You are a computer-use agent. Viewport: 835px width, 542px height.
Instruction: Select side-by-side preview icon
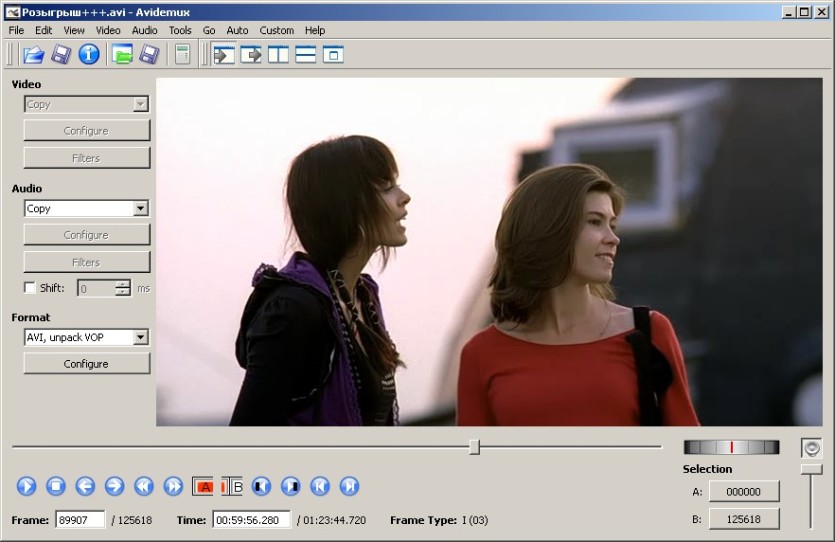tap(278, 54)
